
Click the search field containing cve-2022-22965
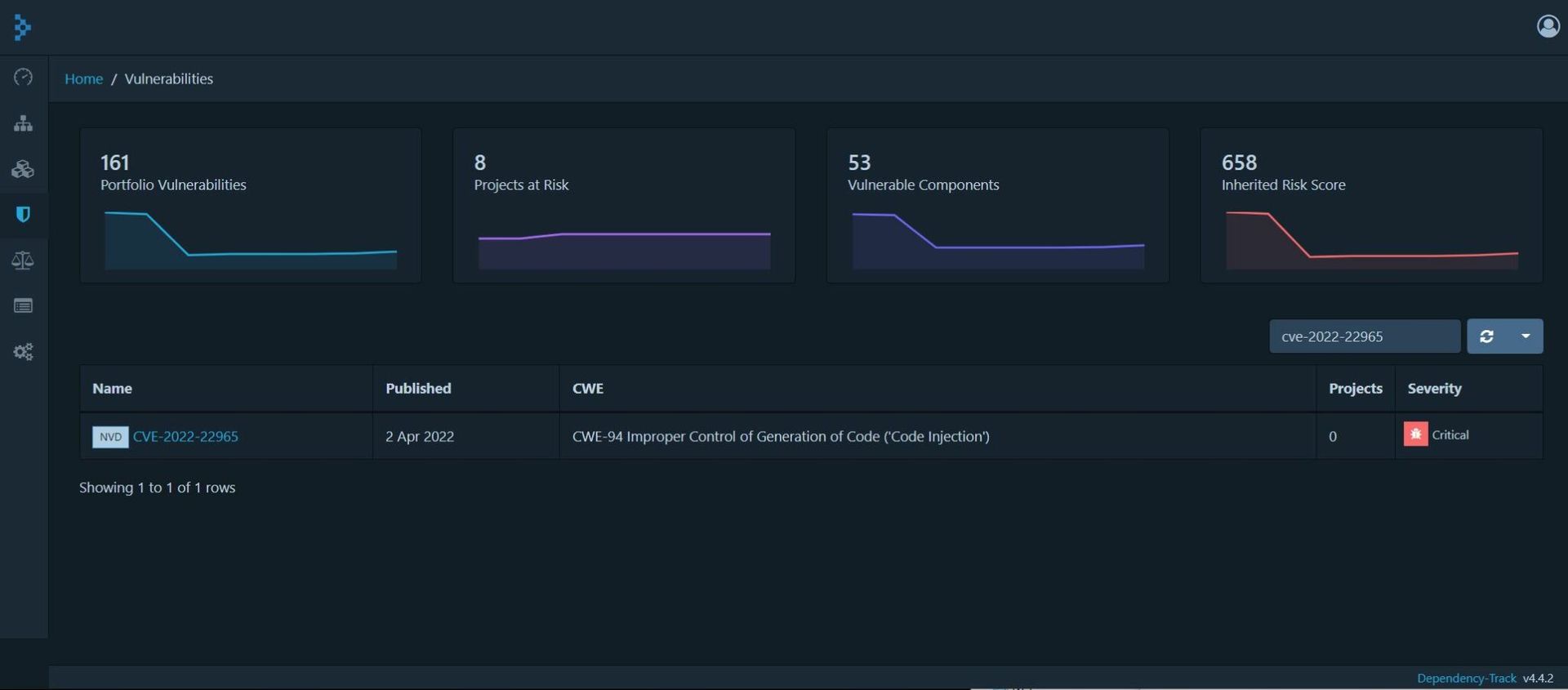[1365, 336]
